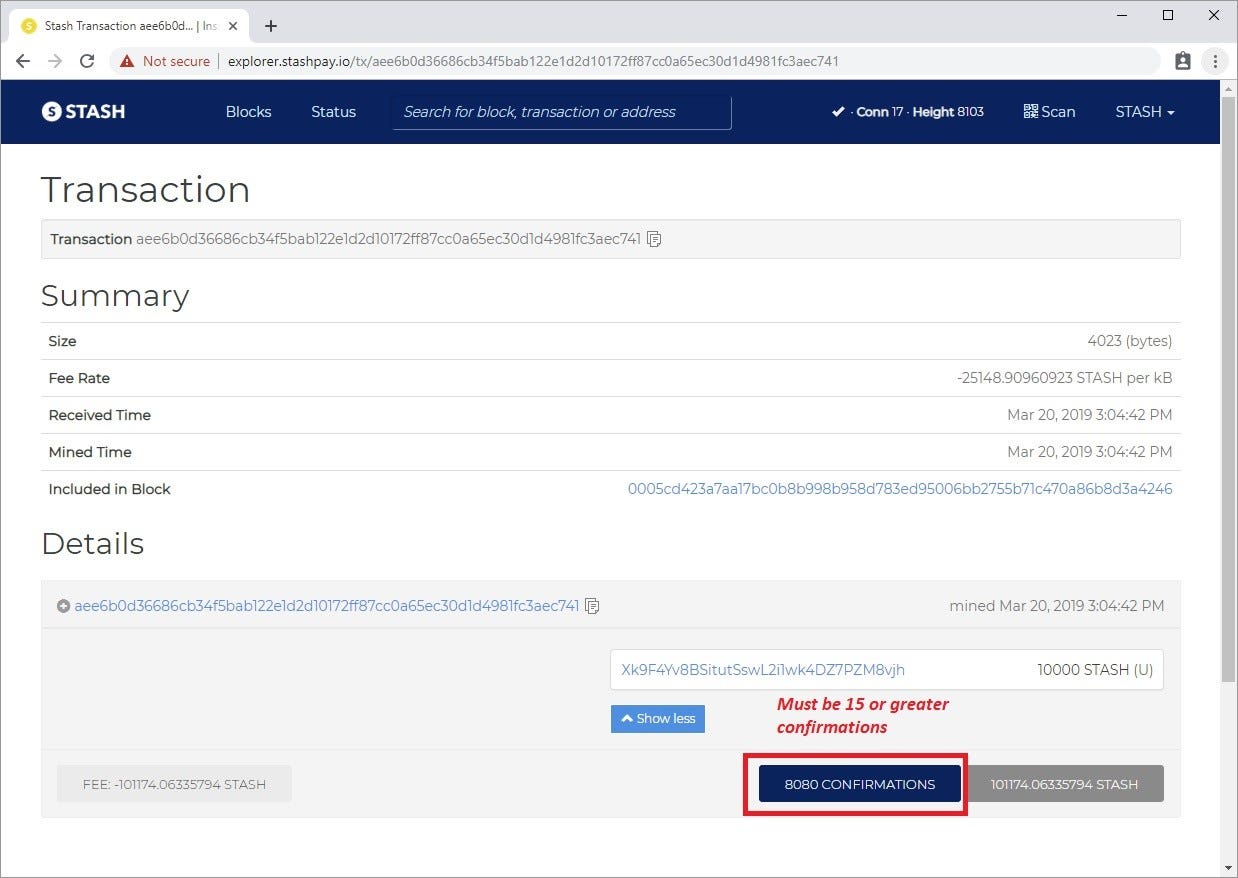Click the Conn 17 Height 8103 status

tap(908, 112)
